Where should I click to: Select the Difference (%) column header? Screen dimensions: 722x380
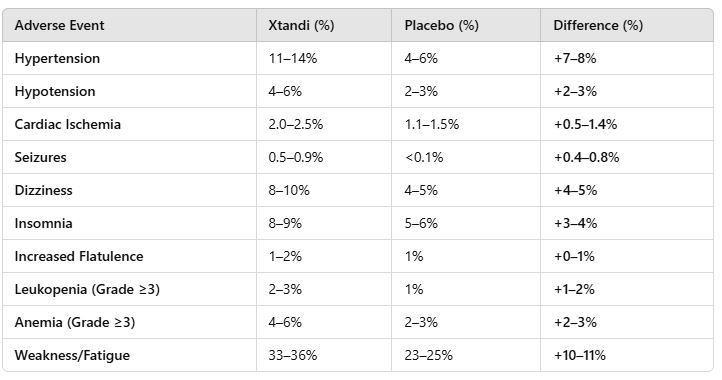click(x=598, y=25)
